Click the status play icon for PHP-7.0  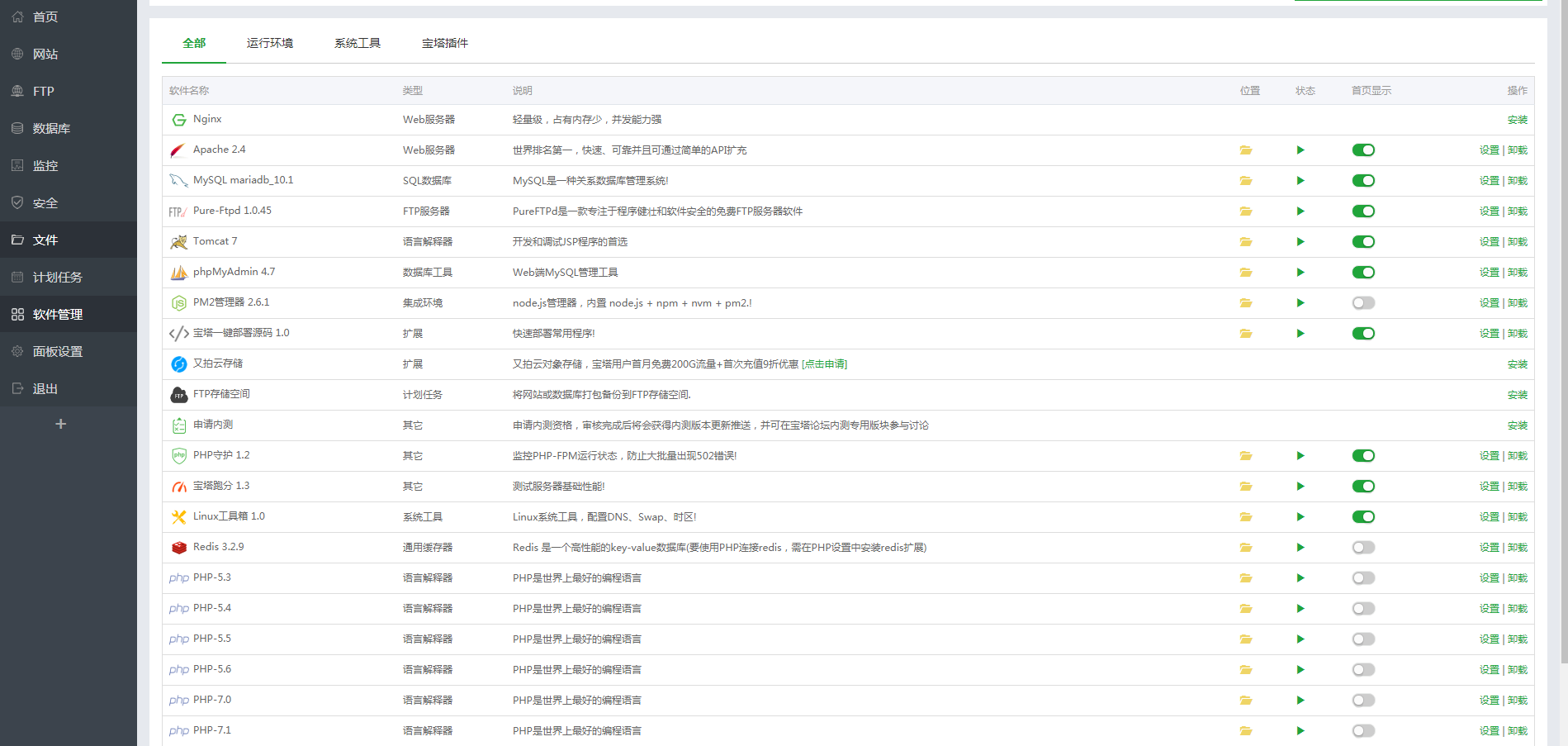1300,701
